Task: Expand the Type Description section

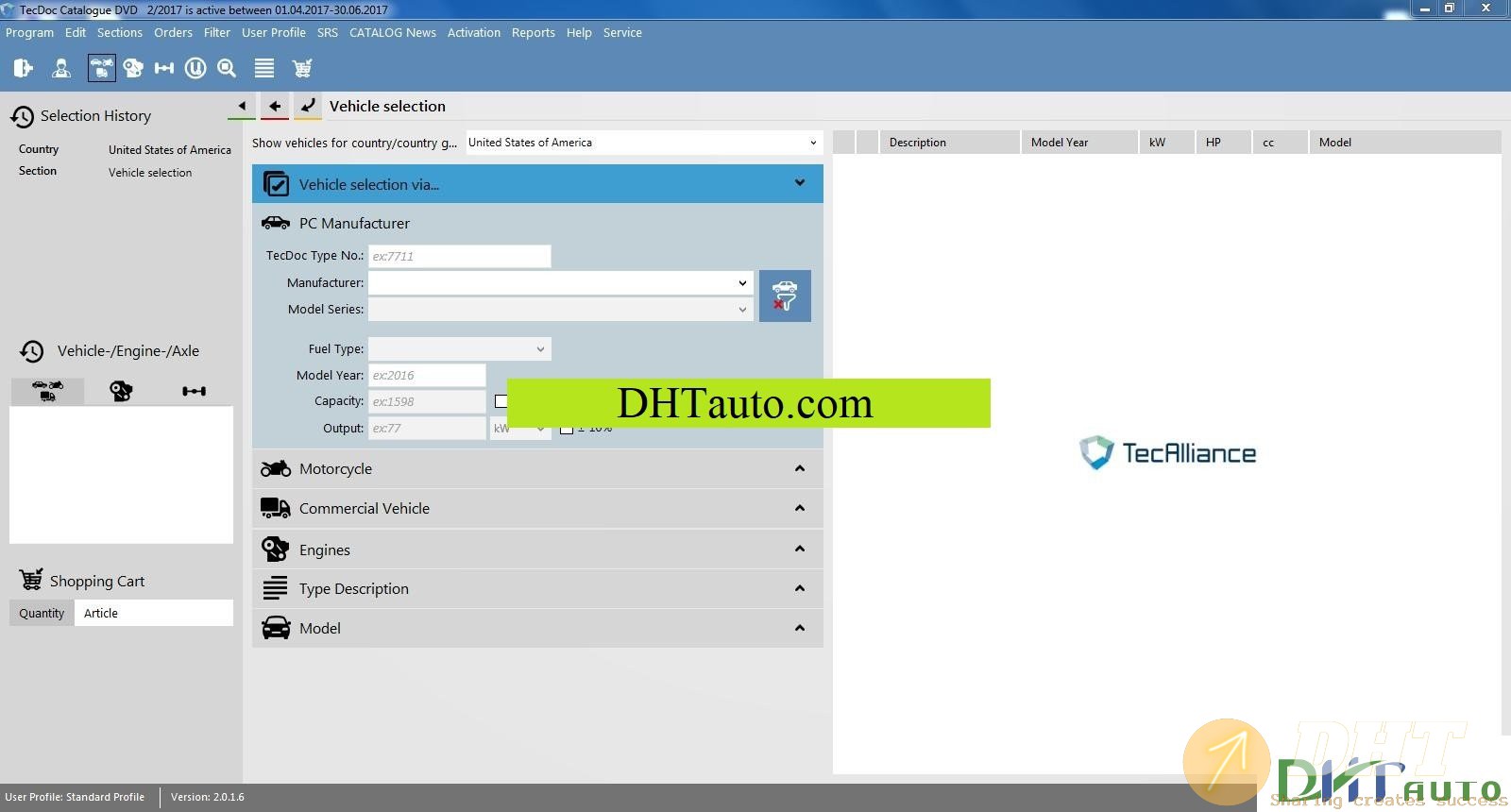Action: 800,588
